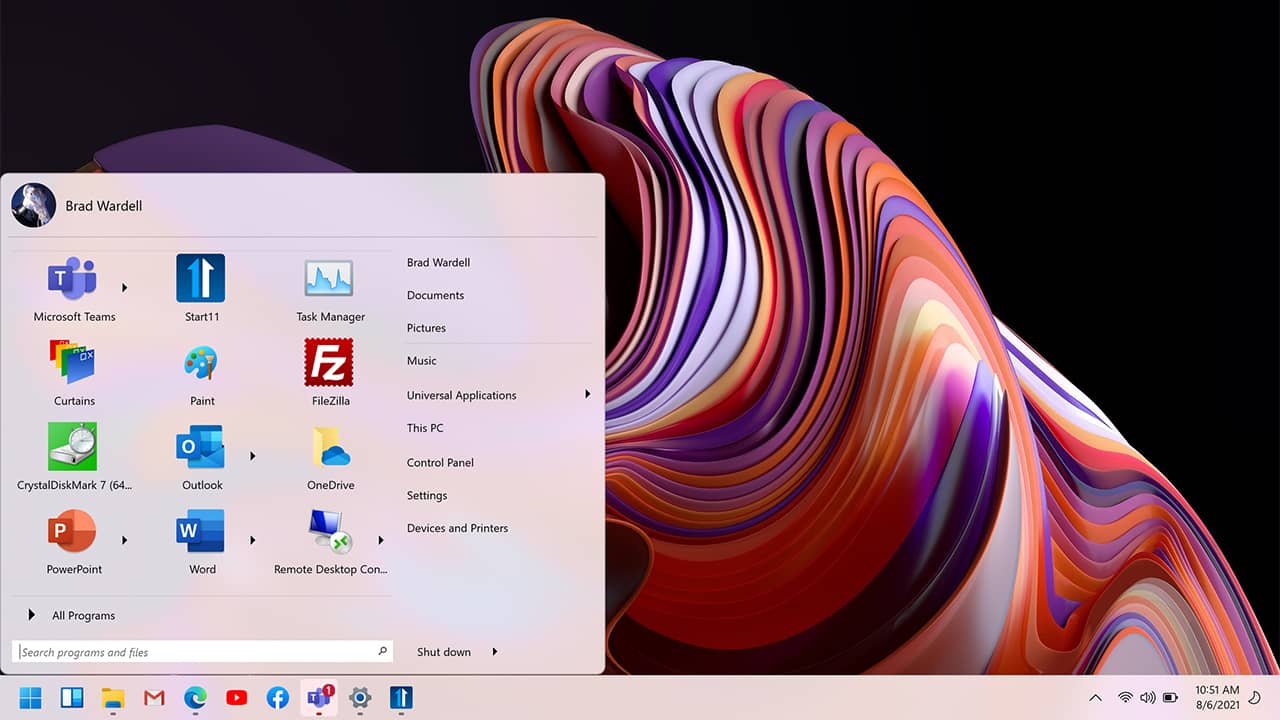Click the Windows Start button on taskbar
Image resolution: width=1280 pixels, height=720 pixels.
tap(30, 698)
